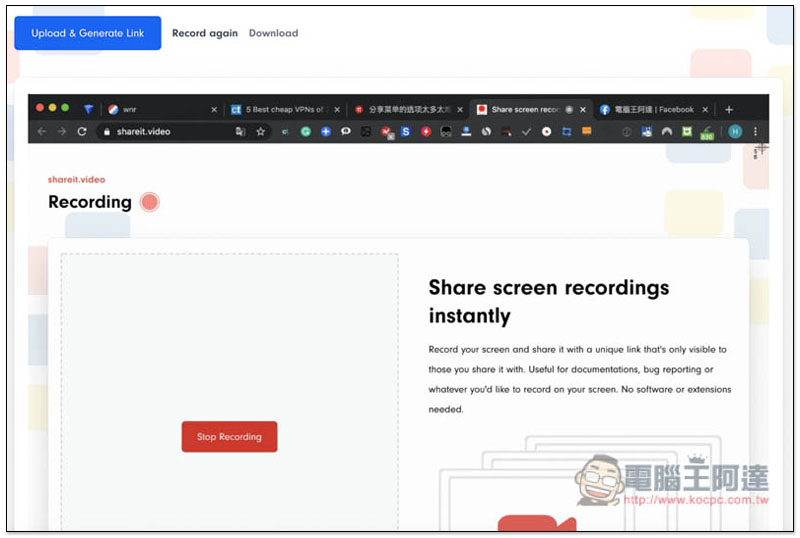Click the dashed recording preview area

pos(230,392)
